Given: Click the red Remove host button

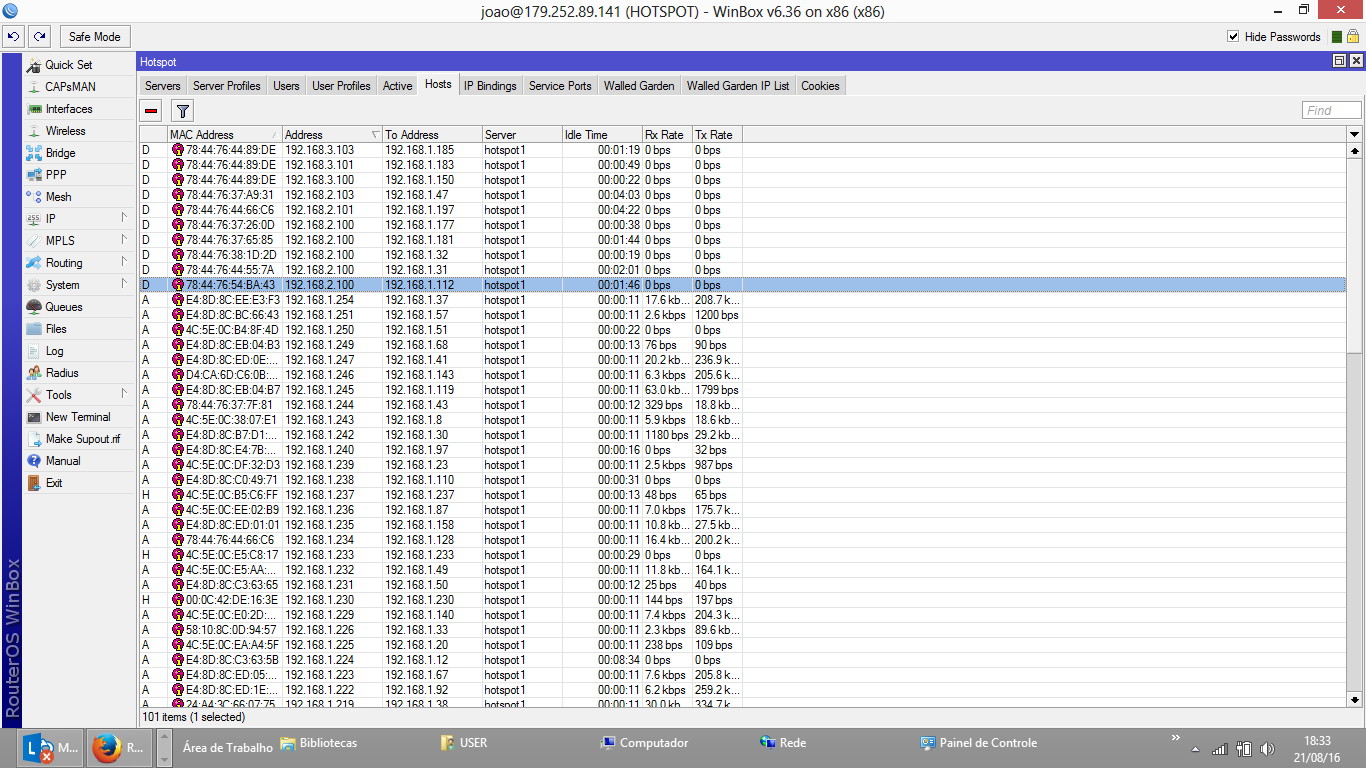Looking at the screenshot, I should coord(151,110).
